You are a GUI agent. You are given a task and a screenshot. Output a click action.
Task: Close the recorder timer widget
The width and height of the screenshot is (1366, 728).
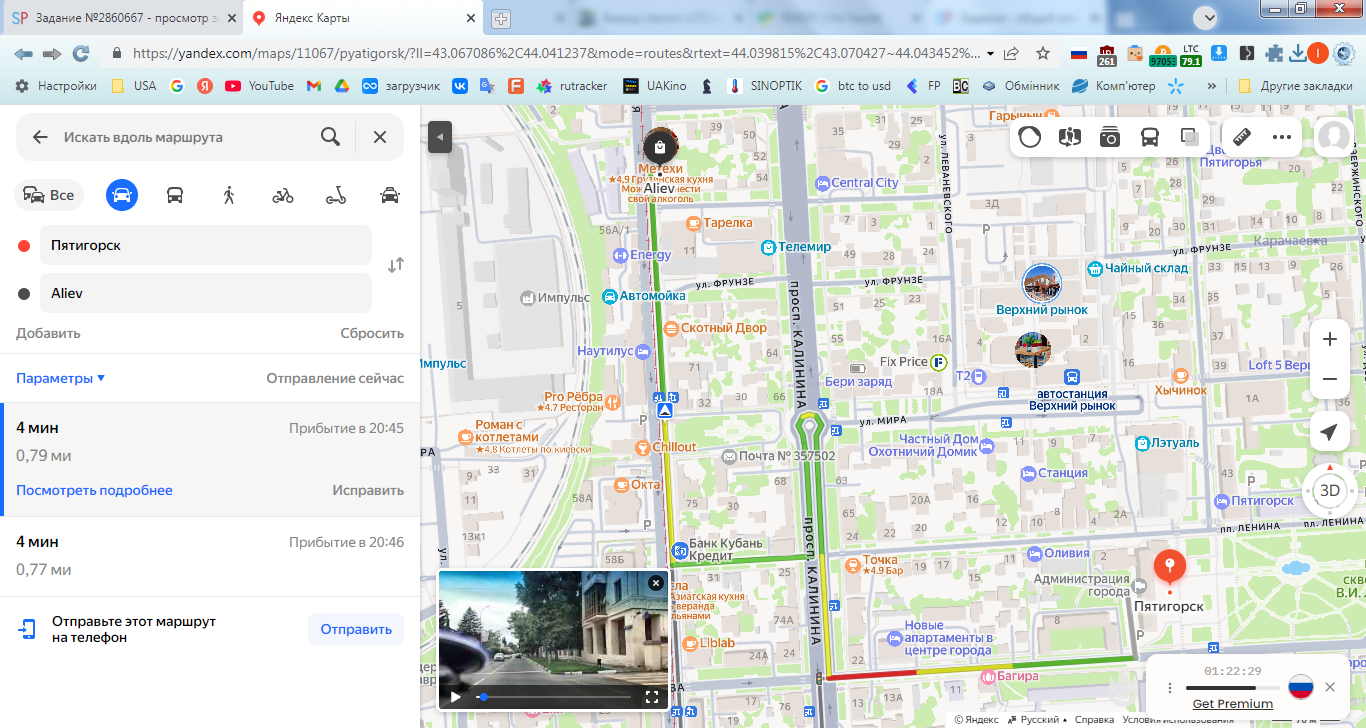point(1330,687)
